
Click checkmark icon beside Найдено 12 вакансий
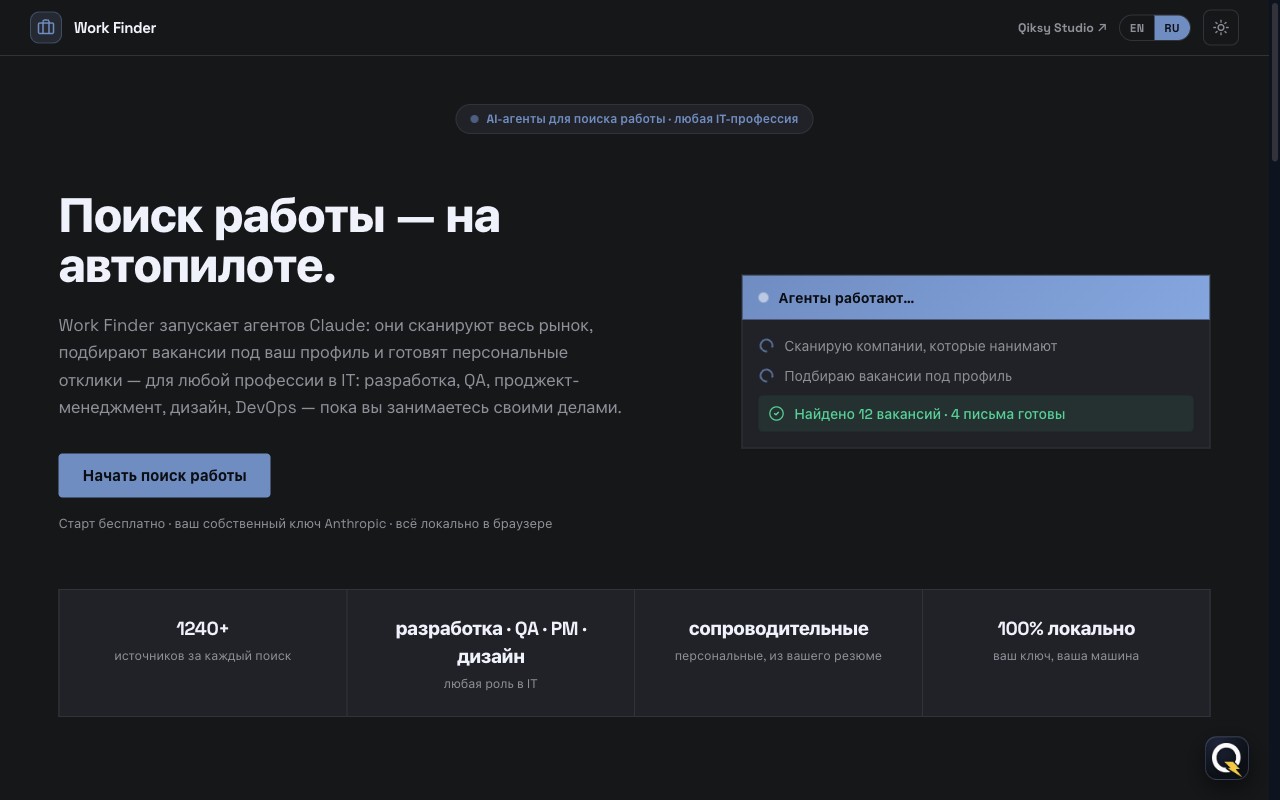coord(776,414)
